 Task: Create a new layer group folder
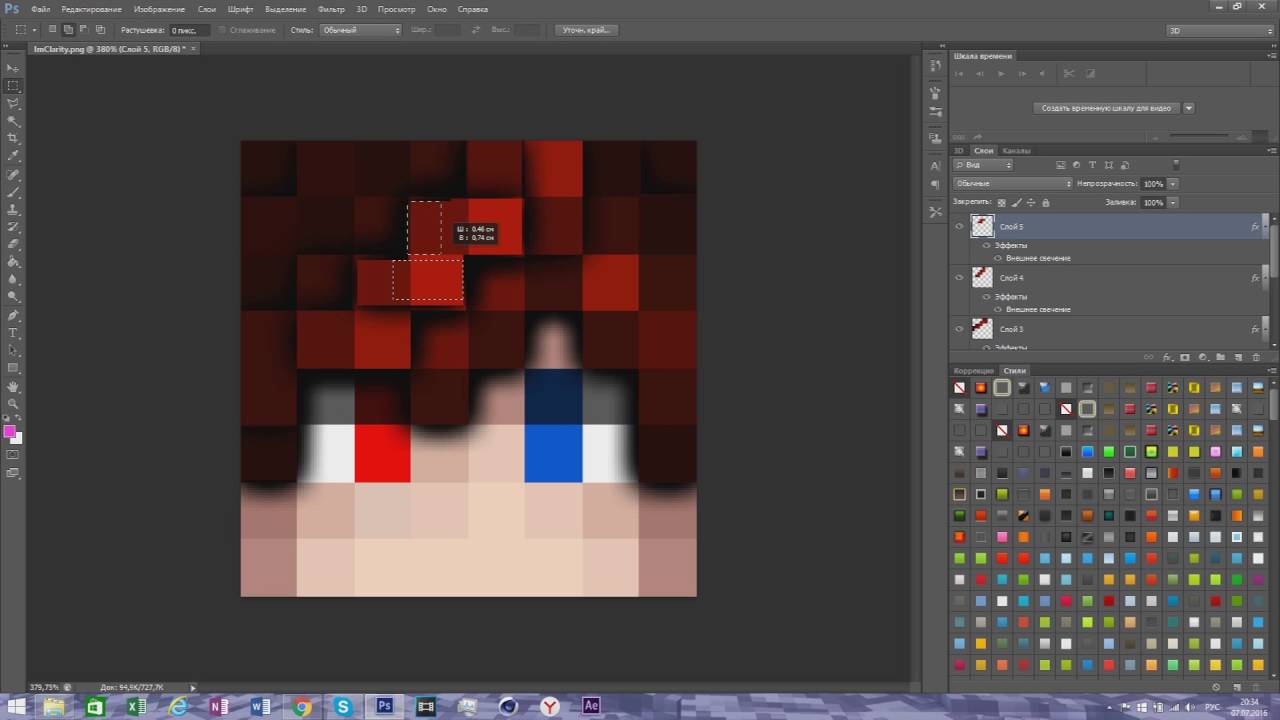[1221, 357]
